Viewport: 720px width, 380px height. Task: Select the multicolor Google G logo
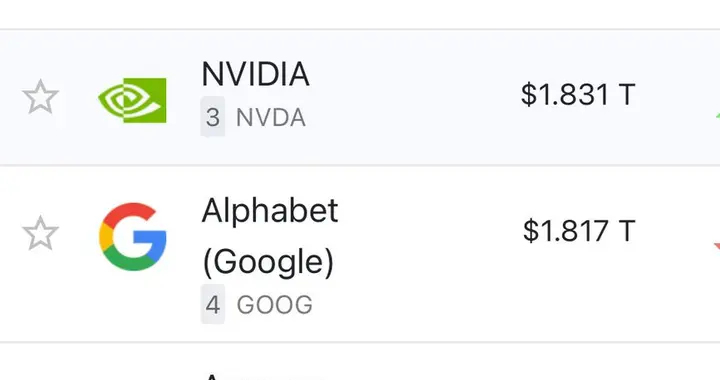click(133, 236)
